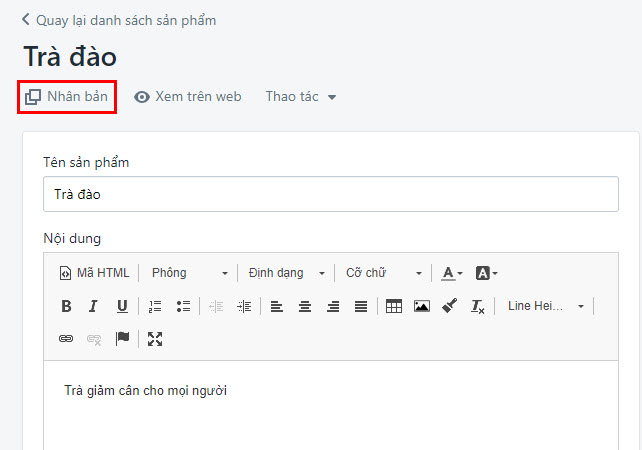Toggle italic formatting
The height and width of the screenshot is (450, 642).
[94, 306]
